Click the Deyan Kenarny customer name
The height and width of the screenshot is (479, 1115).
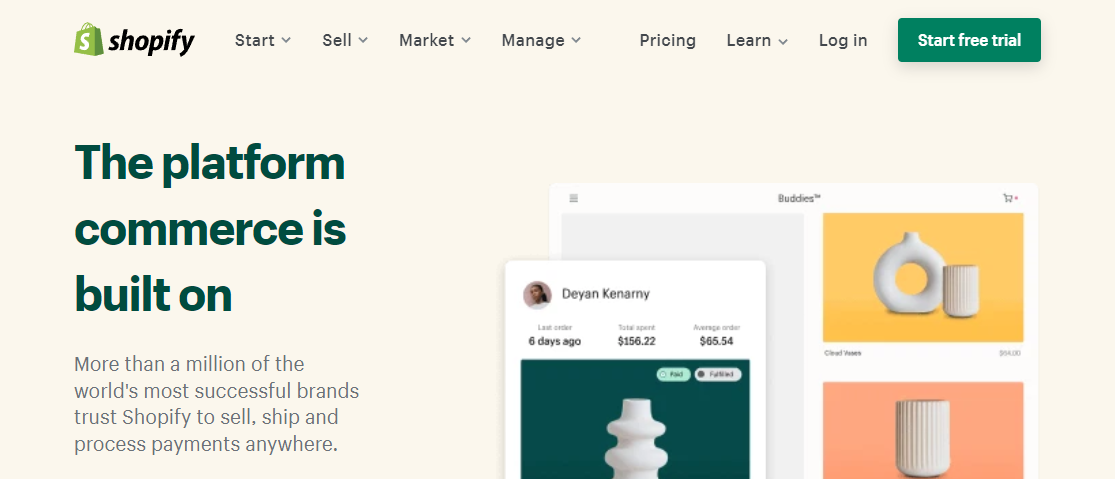point(606,294)
